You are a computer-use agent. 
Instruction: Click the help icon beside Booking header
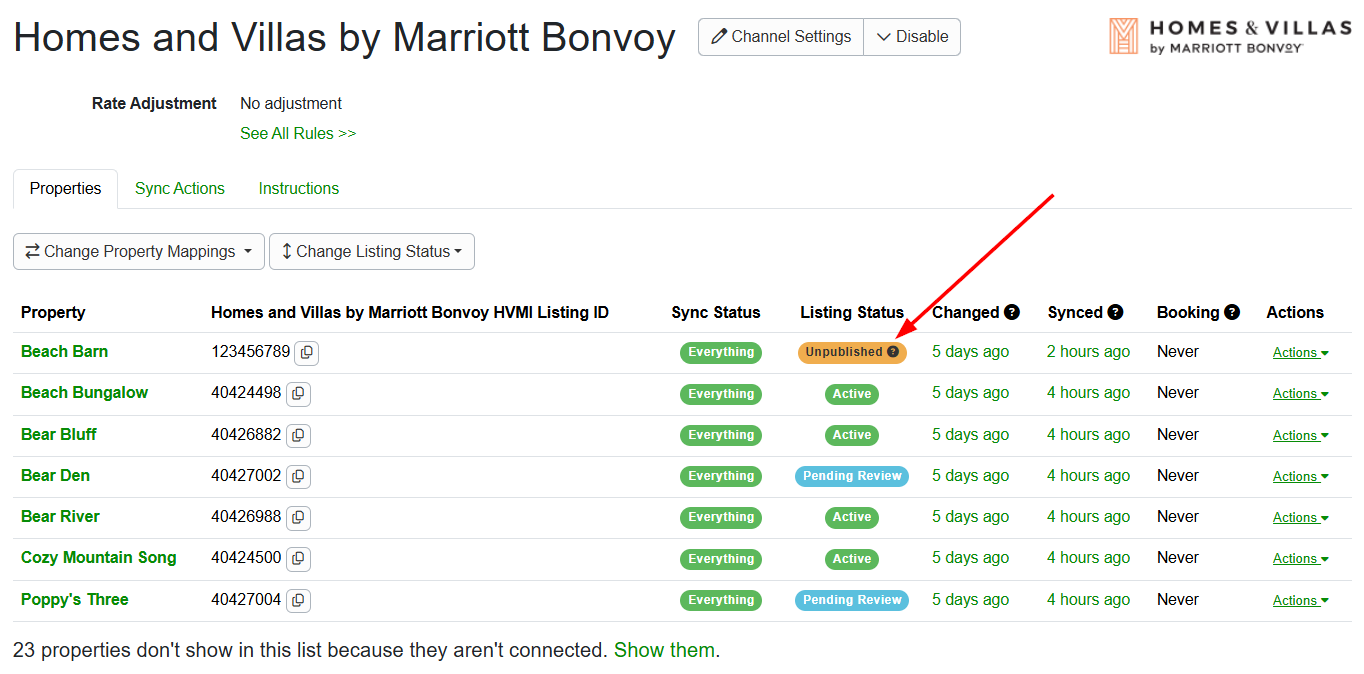point(1232,312)
